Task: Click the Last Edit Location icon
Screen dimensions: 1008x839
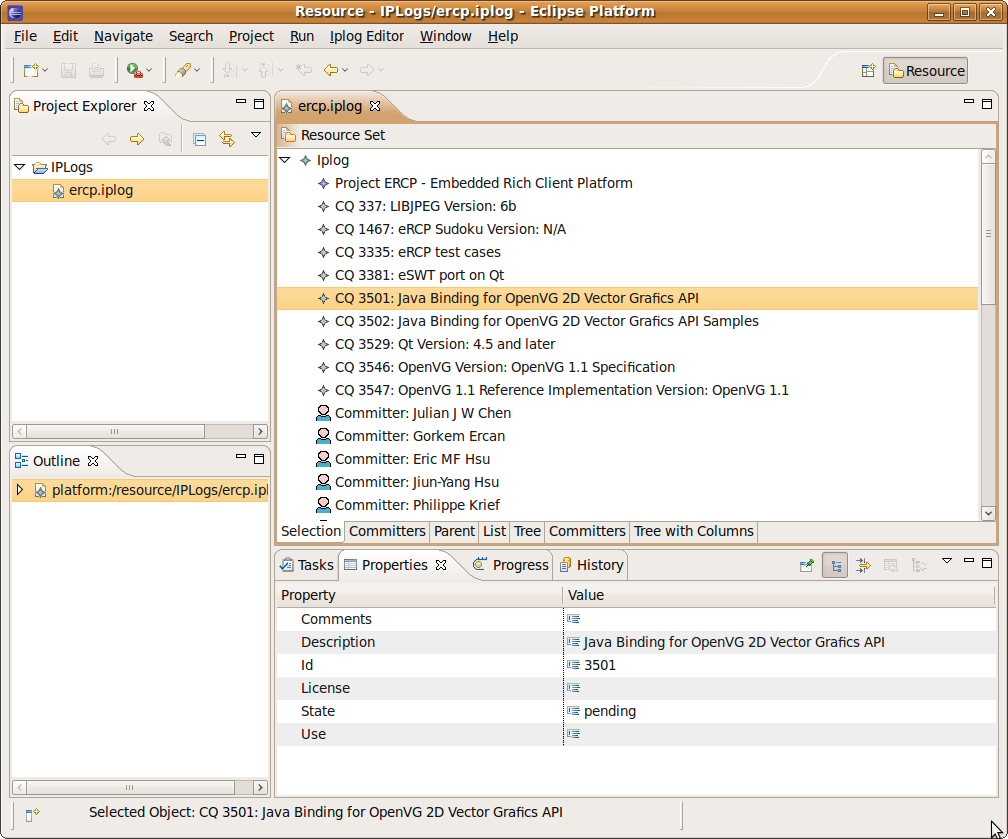Action: pyautogui.click(x=303, y=70)
